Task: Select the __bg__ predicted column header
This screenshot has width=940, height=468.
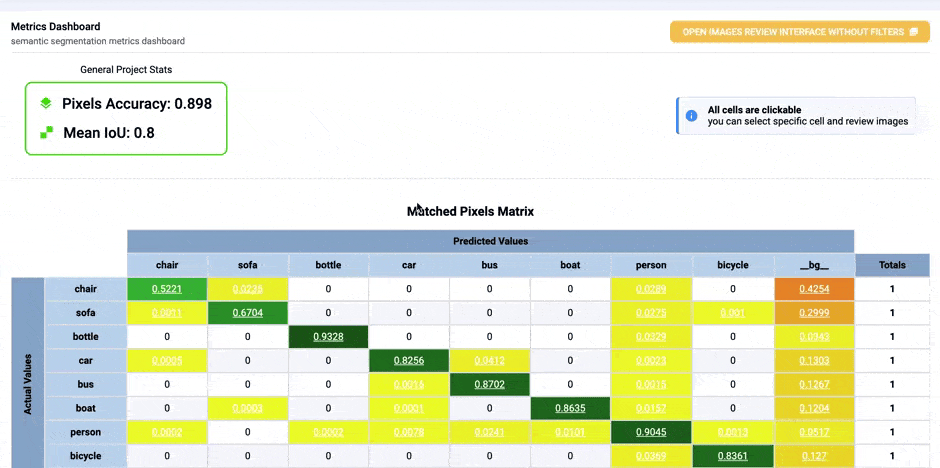Action: coord(814,265)
